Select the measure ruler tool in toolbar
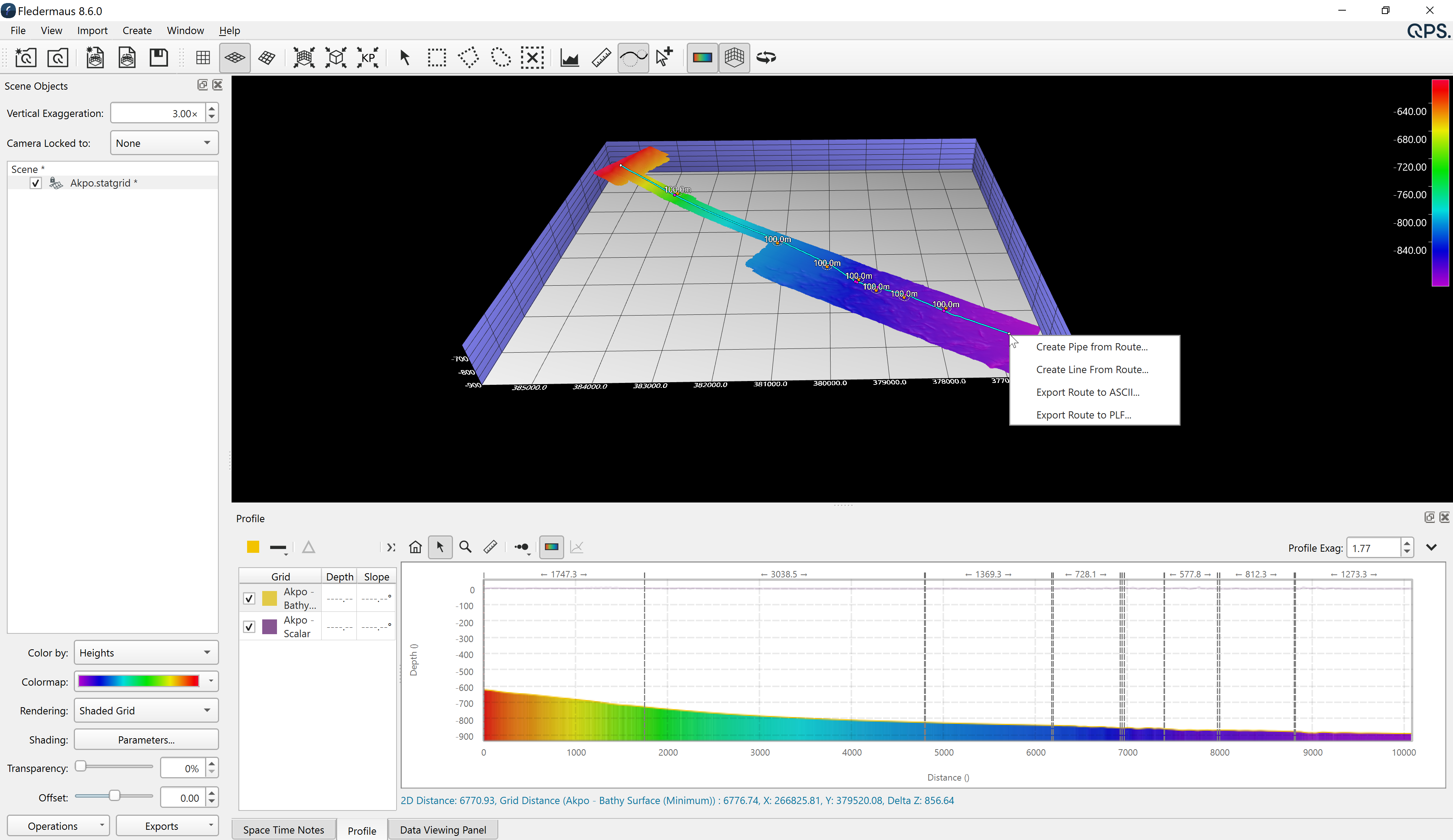 click(601, 58)
